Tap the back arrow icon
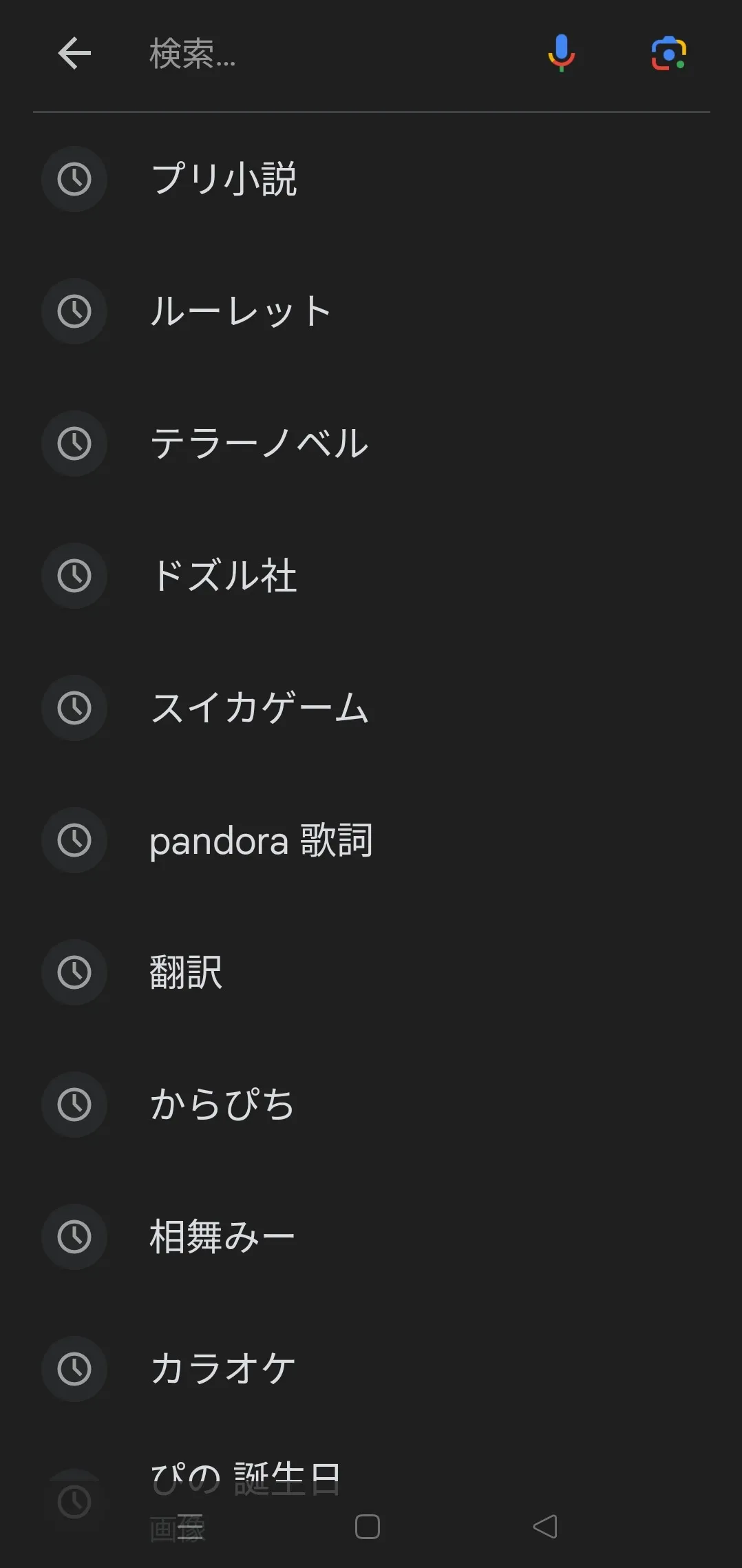 click(74, 54)
